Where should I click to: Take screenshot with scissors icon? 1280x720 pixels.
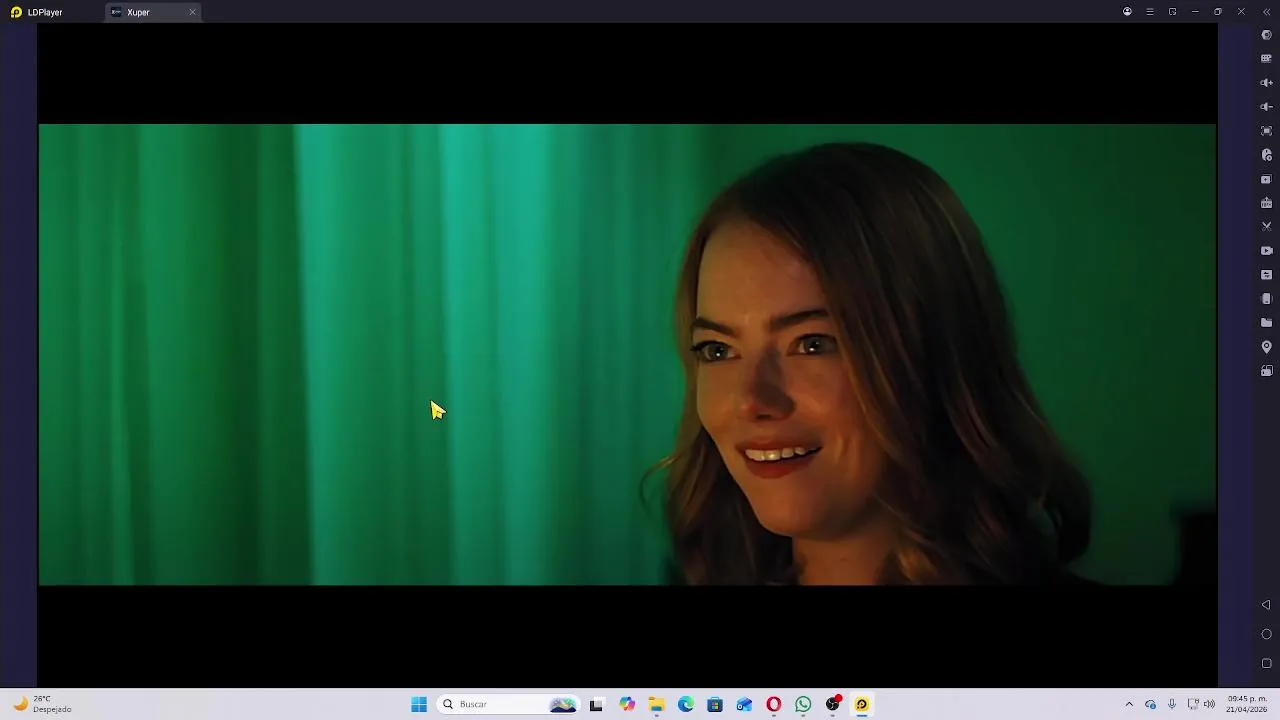tap(1266, 227)
